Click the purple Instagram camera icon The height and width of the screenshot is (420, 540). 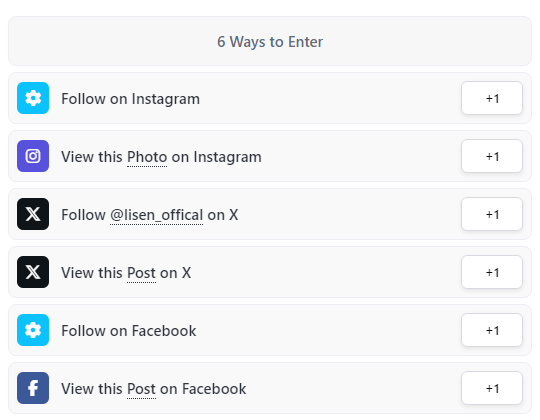pos(33,156)
